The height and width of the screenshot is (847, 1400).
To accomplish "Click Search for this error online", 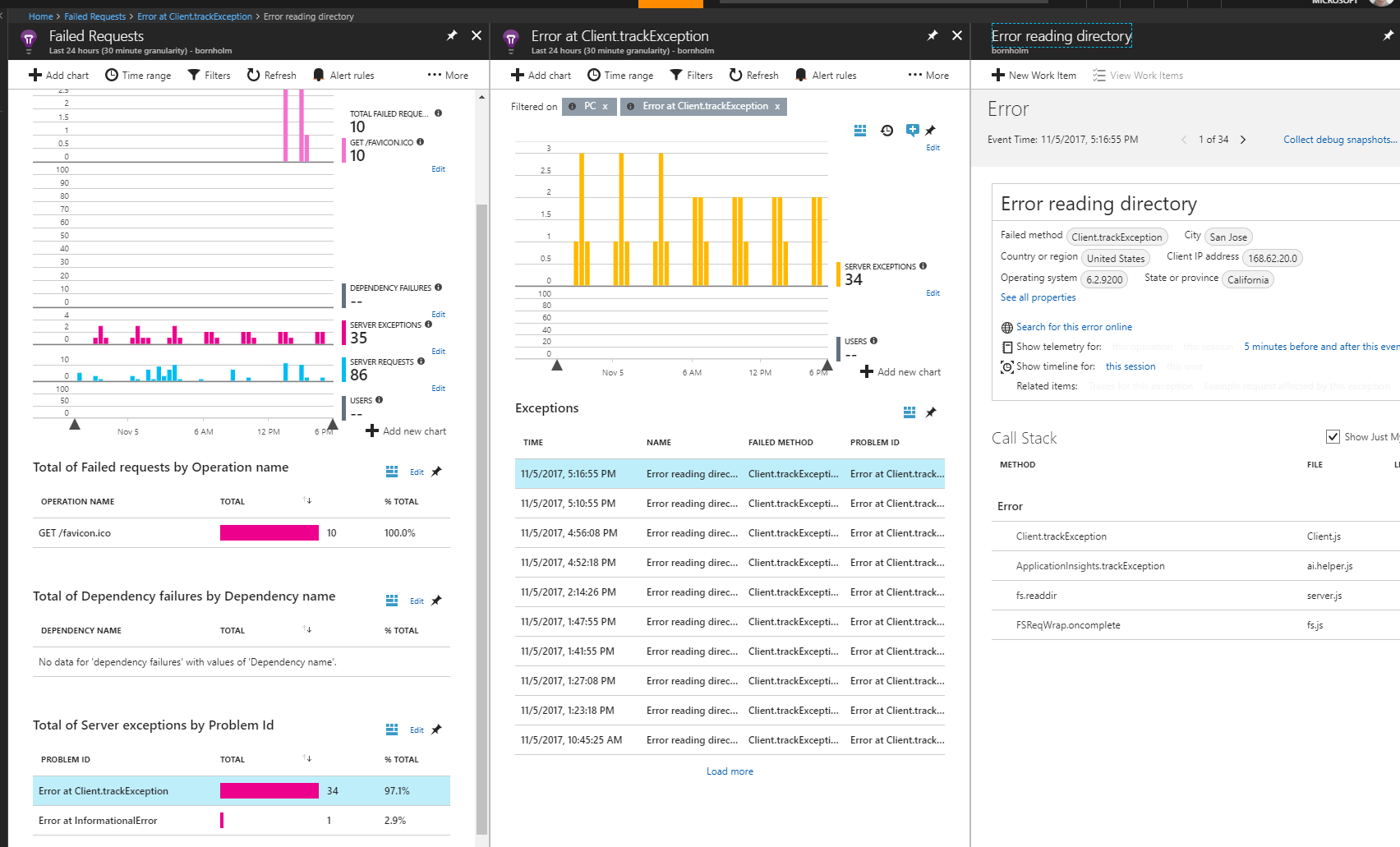I will pos(1074,327).
